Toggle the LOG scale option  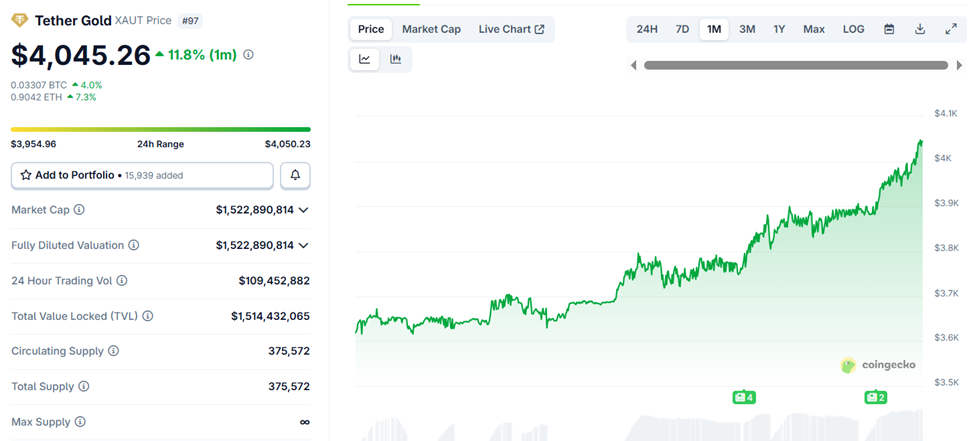853,29
